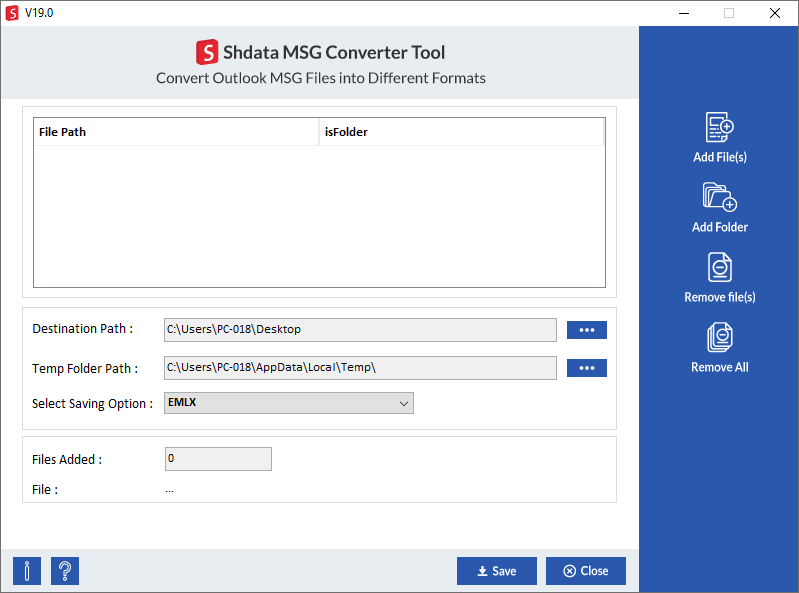Browse for Temp Folder Path with the dots button

[587, 368]
